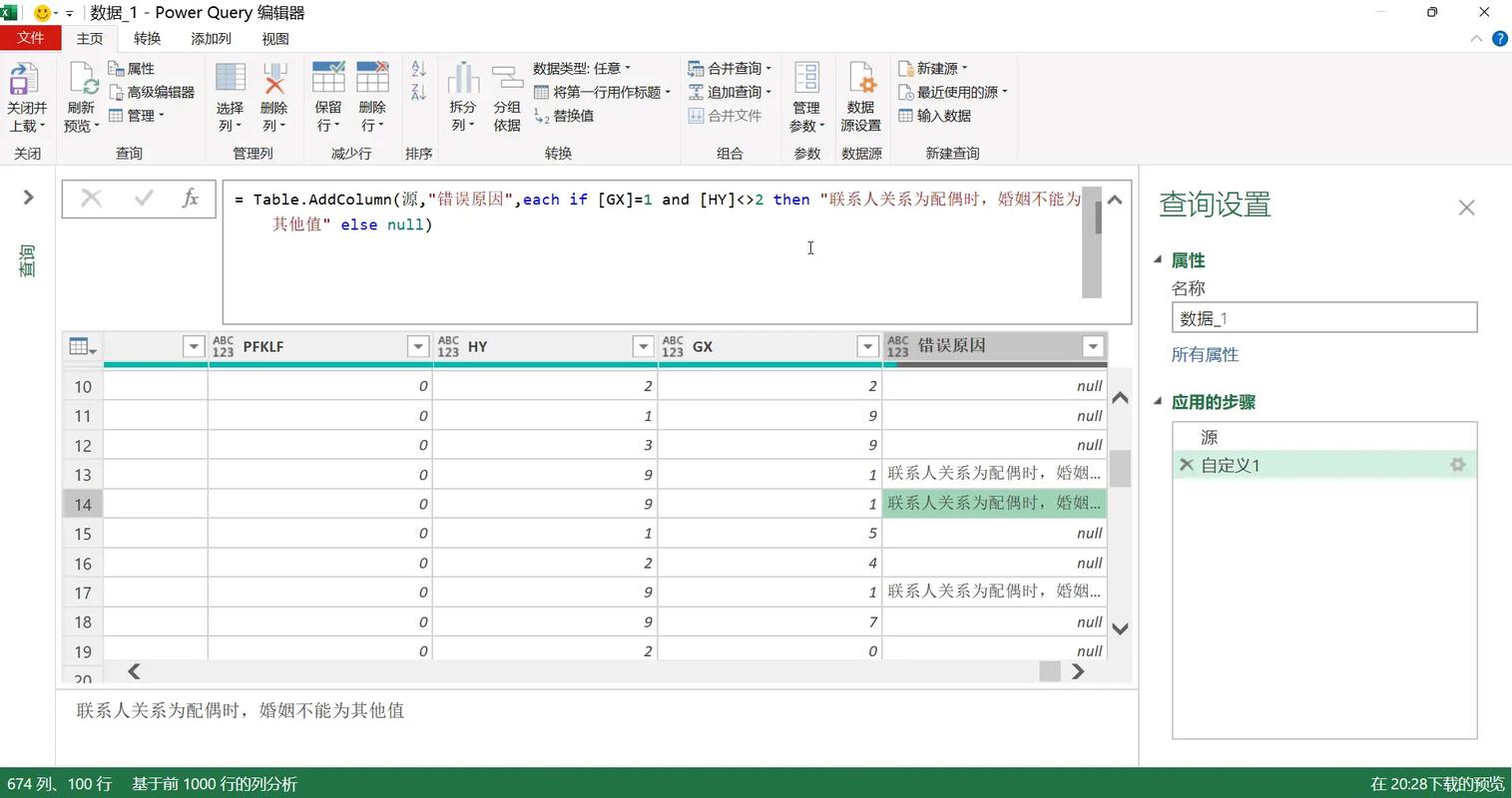
Task: Click the Manage Parameters (管理参数) icon
Action: 806,79
